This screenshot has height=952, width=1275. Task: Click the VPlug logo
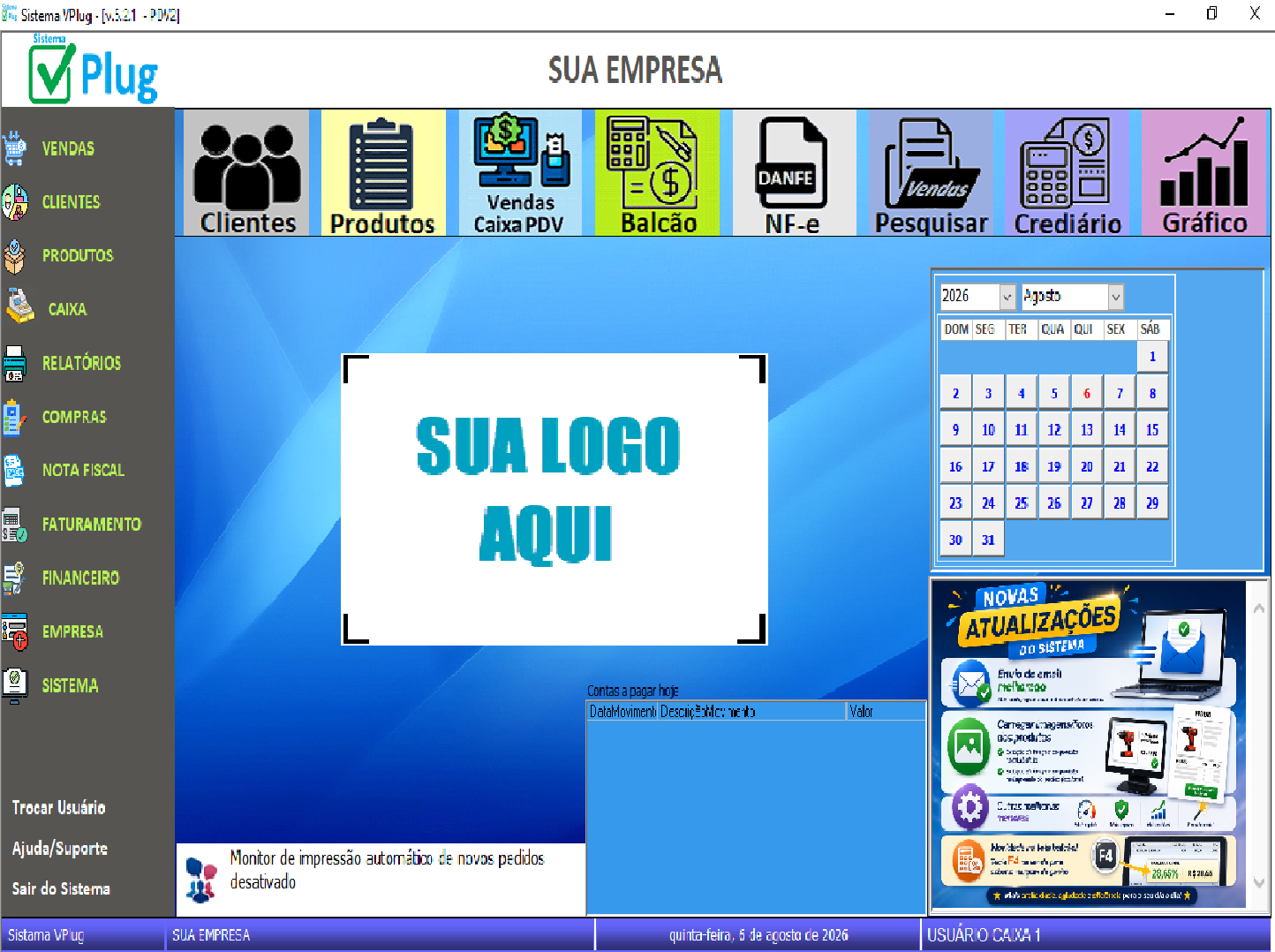[x=94, y=70]
